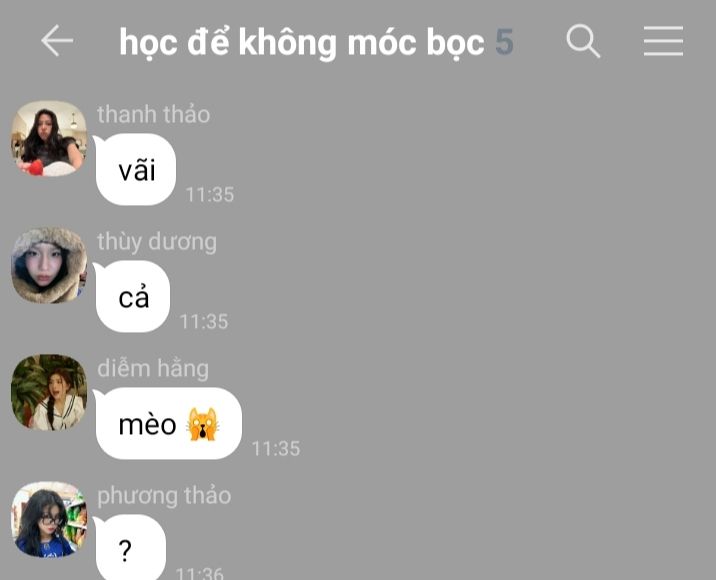The width and height of the screenshot is (716, 580).
Task: Open thùy dương's profile avatar
Action: point(49,265)
